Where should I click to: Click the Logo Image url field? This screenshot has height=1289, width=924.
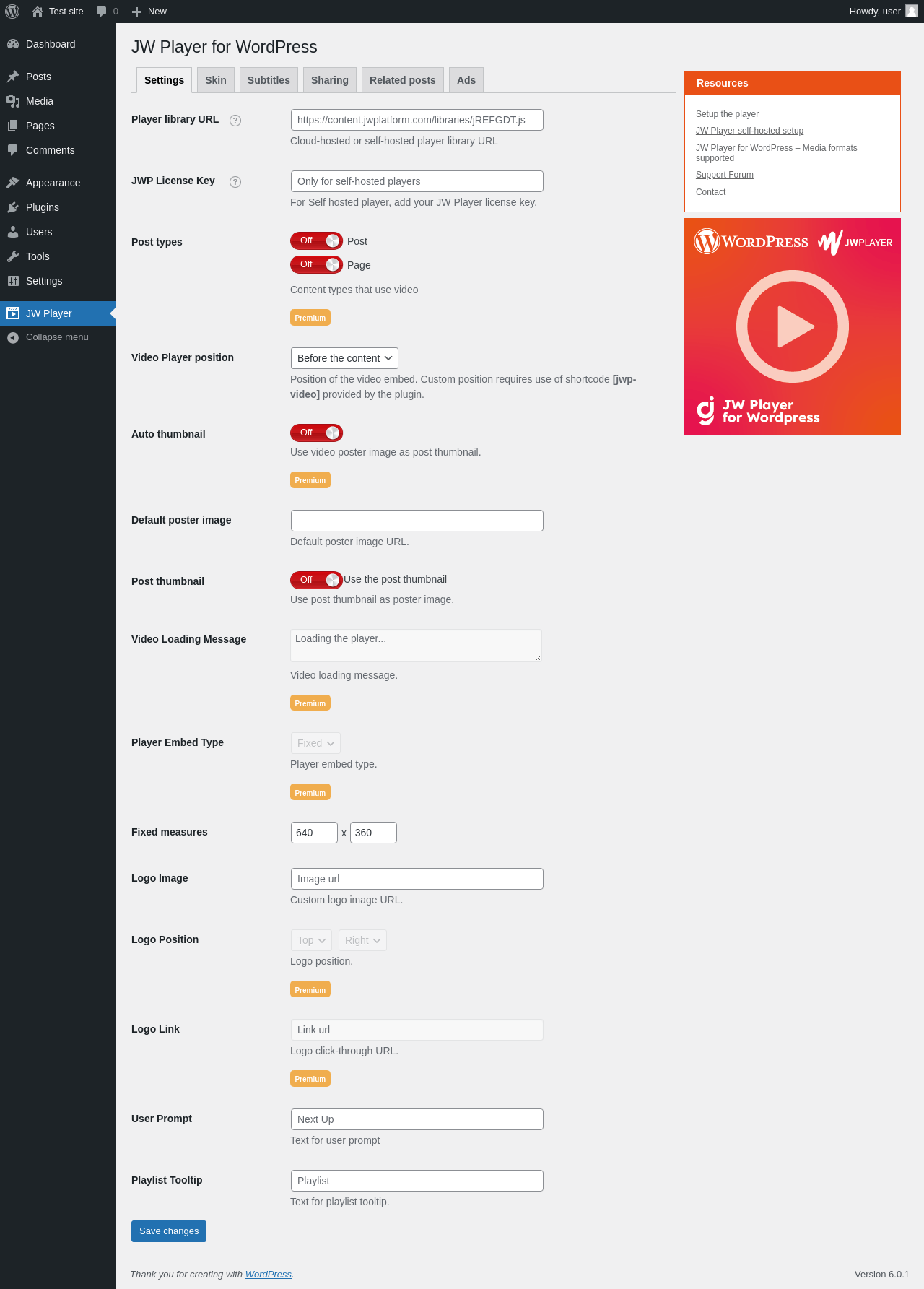coord(417,879)
